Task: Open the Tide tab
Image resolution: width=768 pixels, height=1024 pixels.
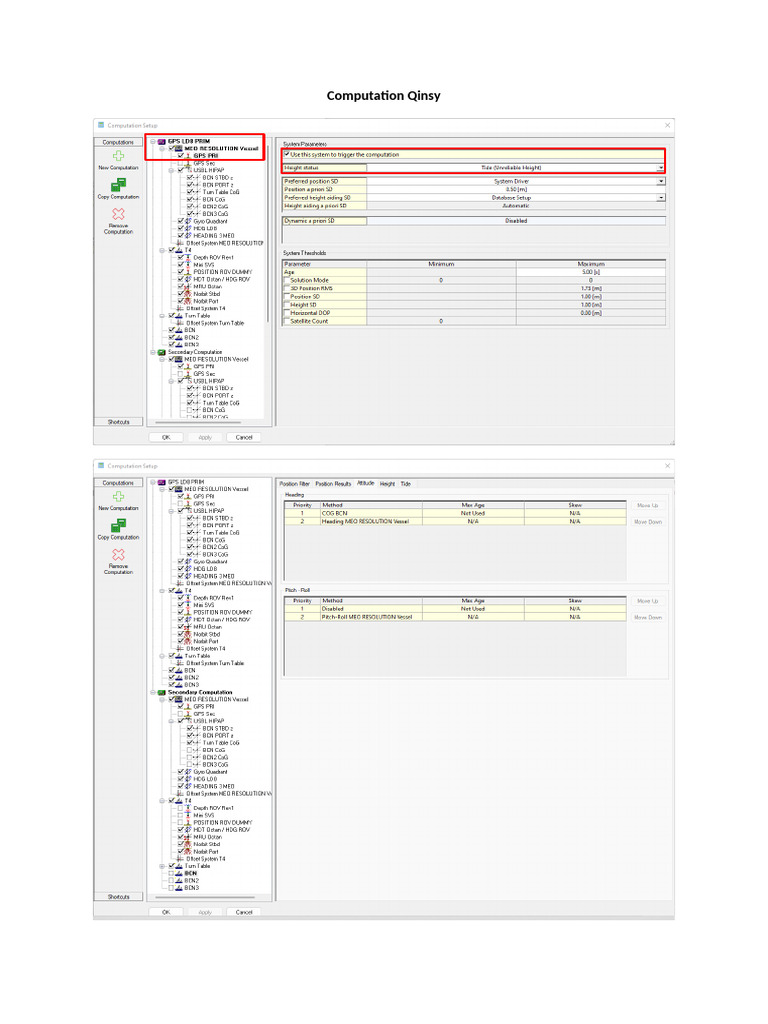Action: pyautogui.click(x=406, y=484)
